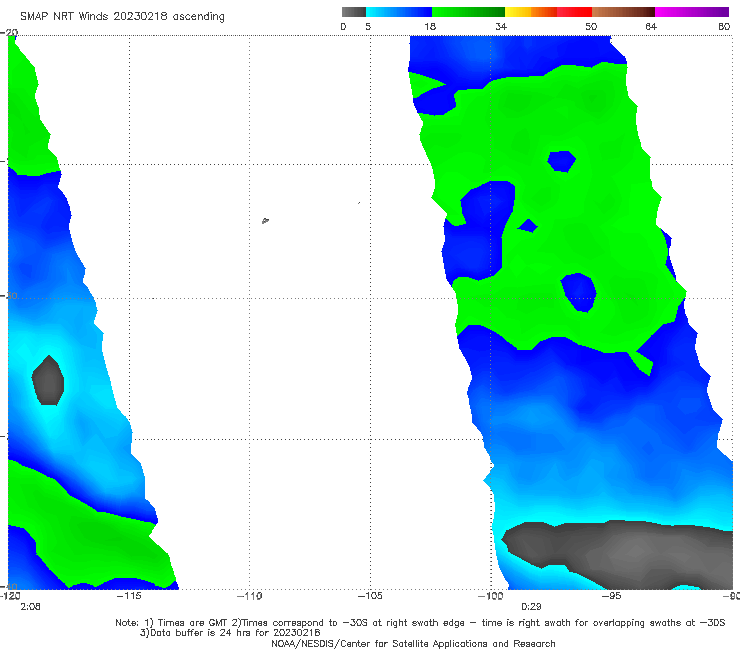The height and width of the screenshot is (650, 740).
Task: Click the "80" label at color bar end
Action: coord(724,26)
